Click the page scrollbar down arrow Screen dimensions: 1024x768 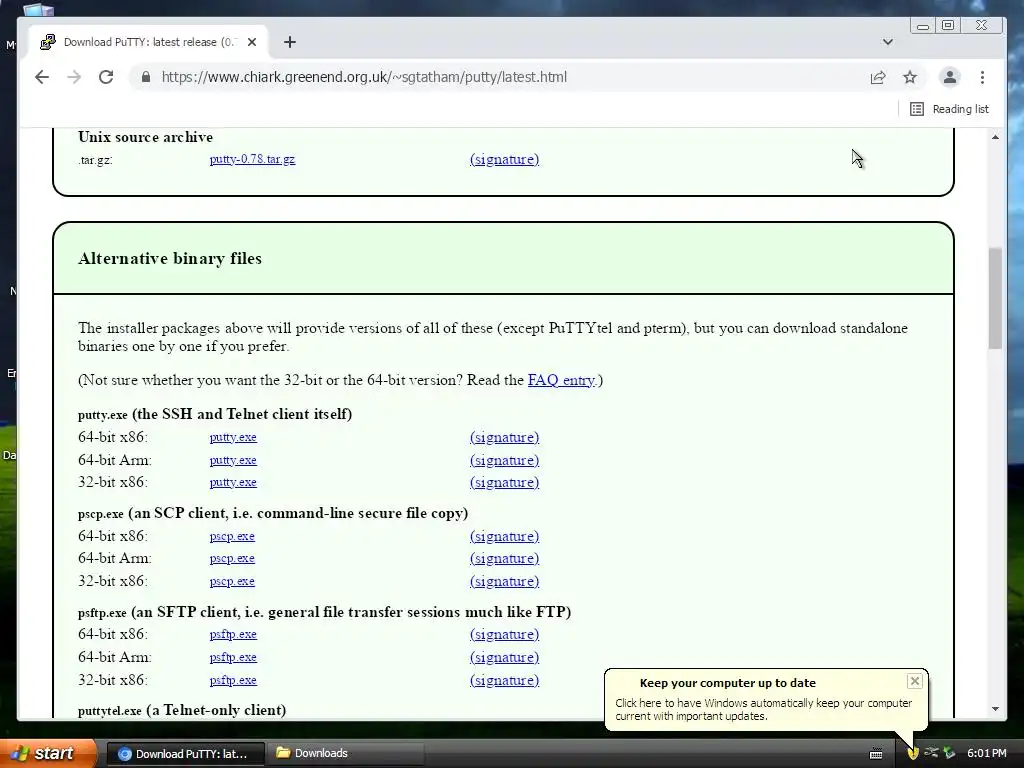[995, 709]
